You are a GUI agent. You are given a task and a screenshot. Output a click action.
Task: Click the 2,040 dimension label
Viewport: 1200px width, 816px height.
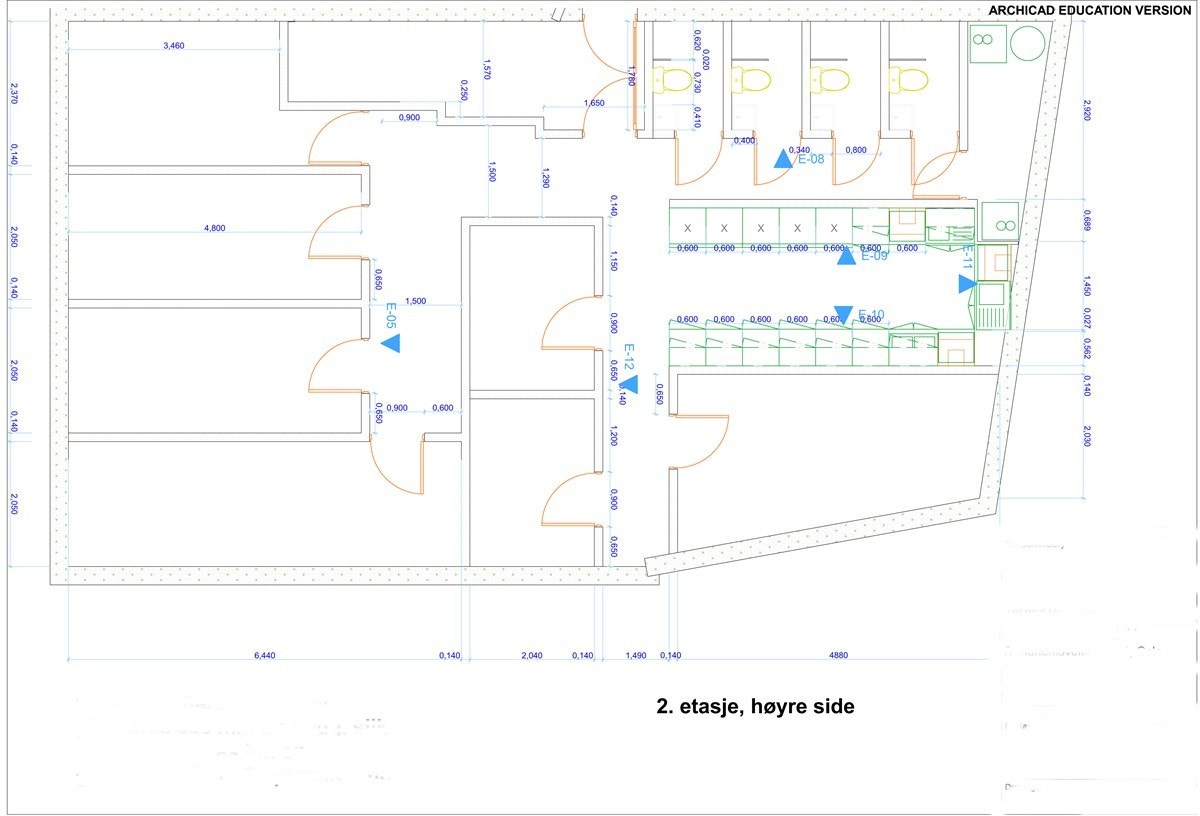[532, 656]
